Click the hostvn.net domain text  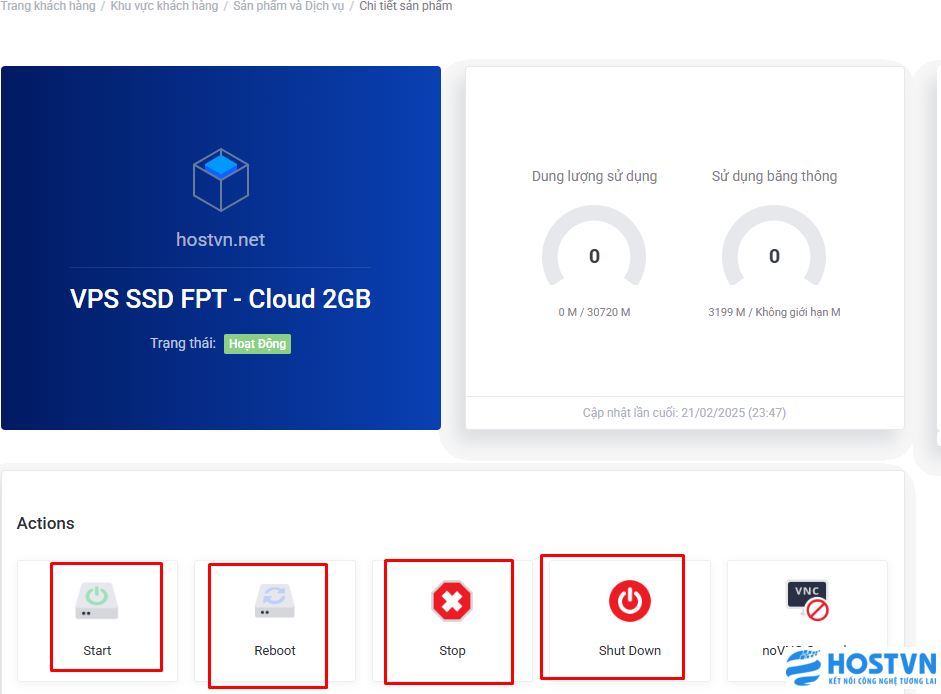[x=220, y=240]
